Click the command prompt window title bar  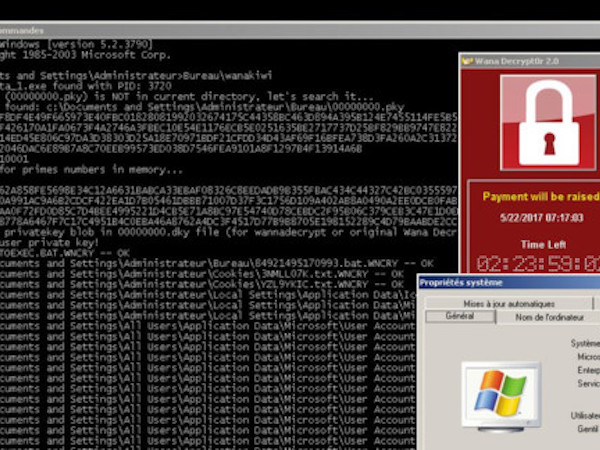coord(300,30)
